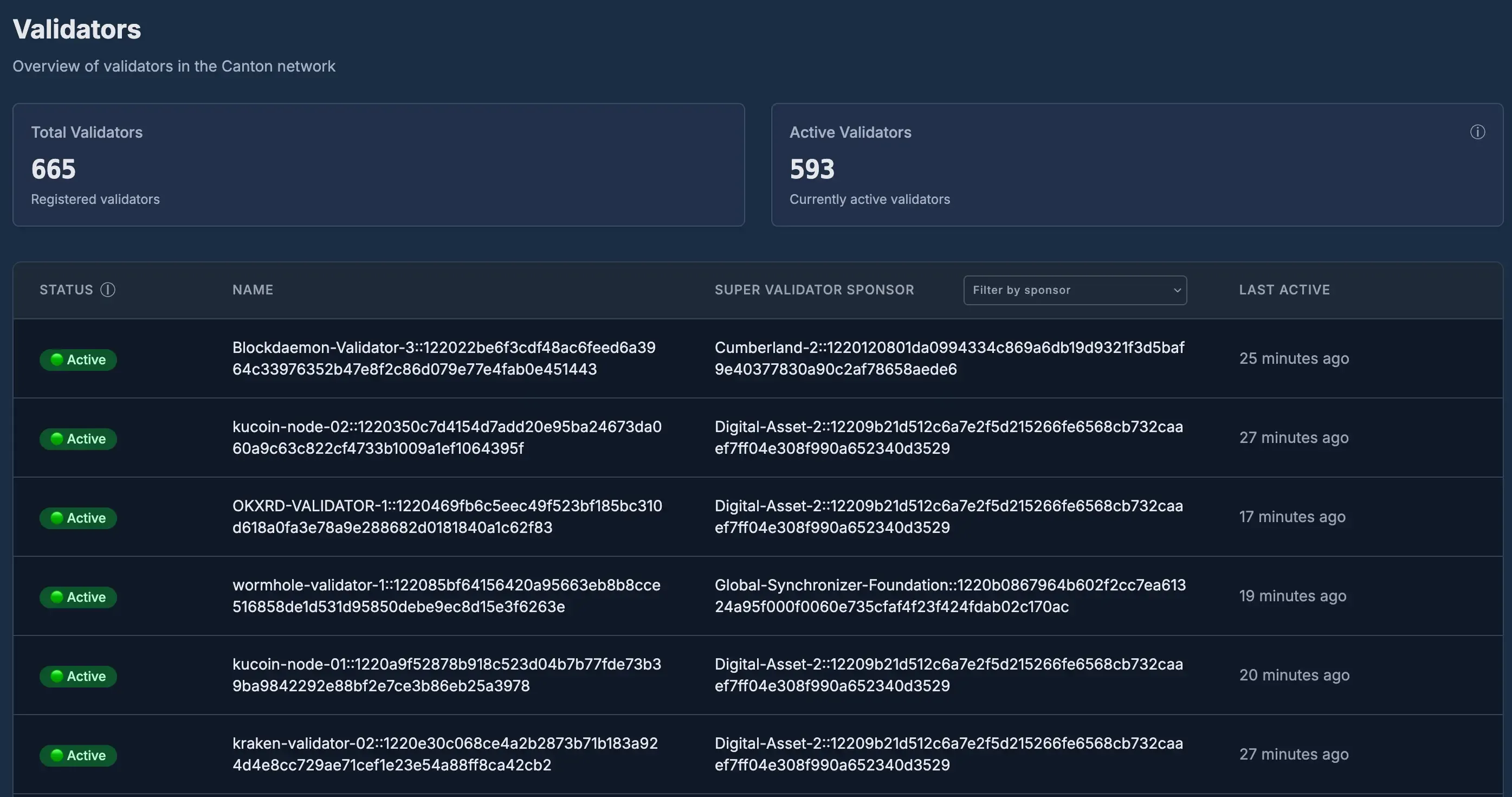Click the Total Validators 665 card

click(x=378, y=165)
